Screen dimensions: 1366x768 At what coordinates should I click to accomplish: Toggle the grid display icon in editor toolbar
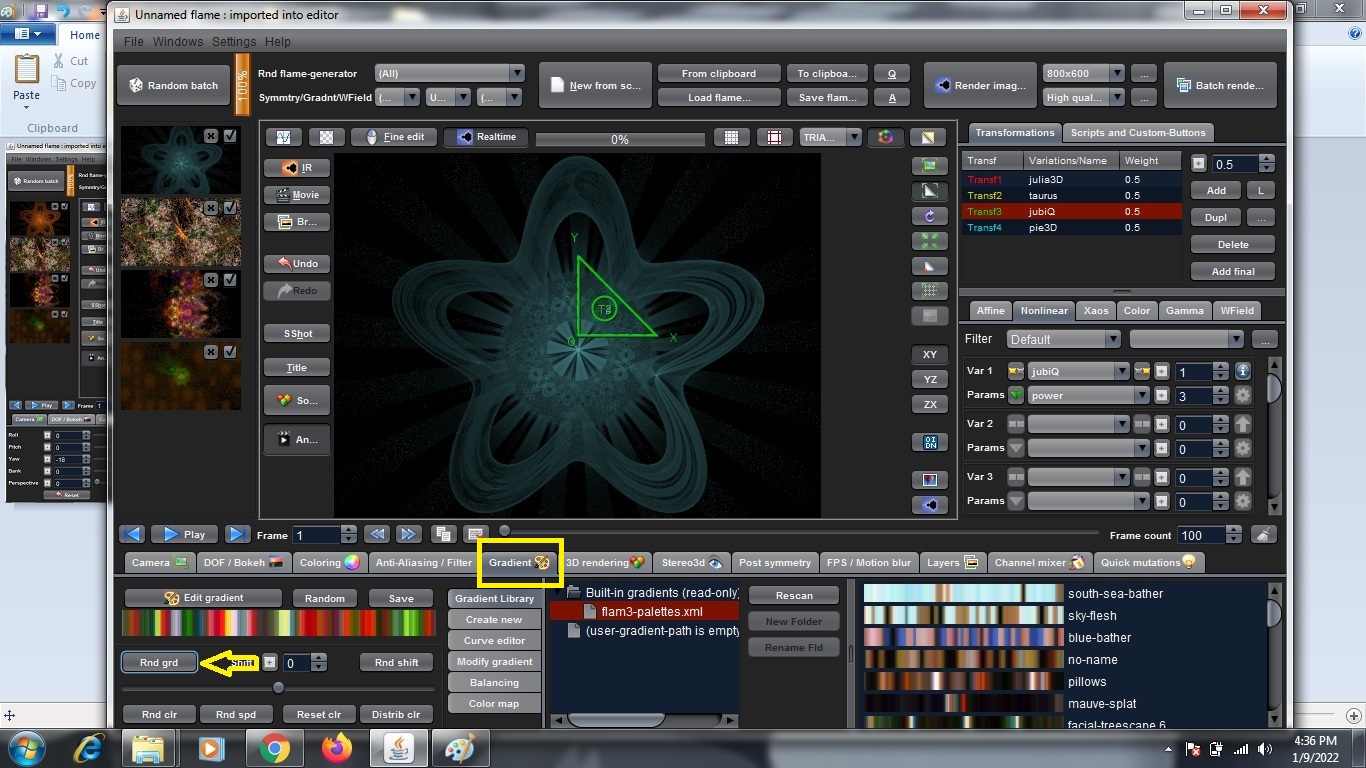pos(731,137)
